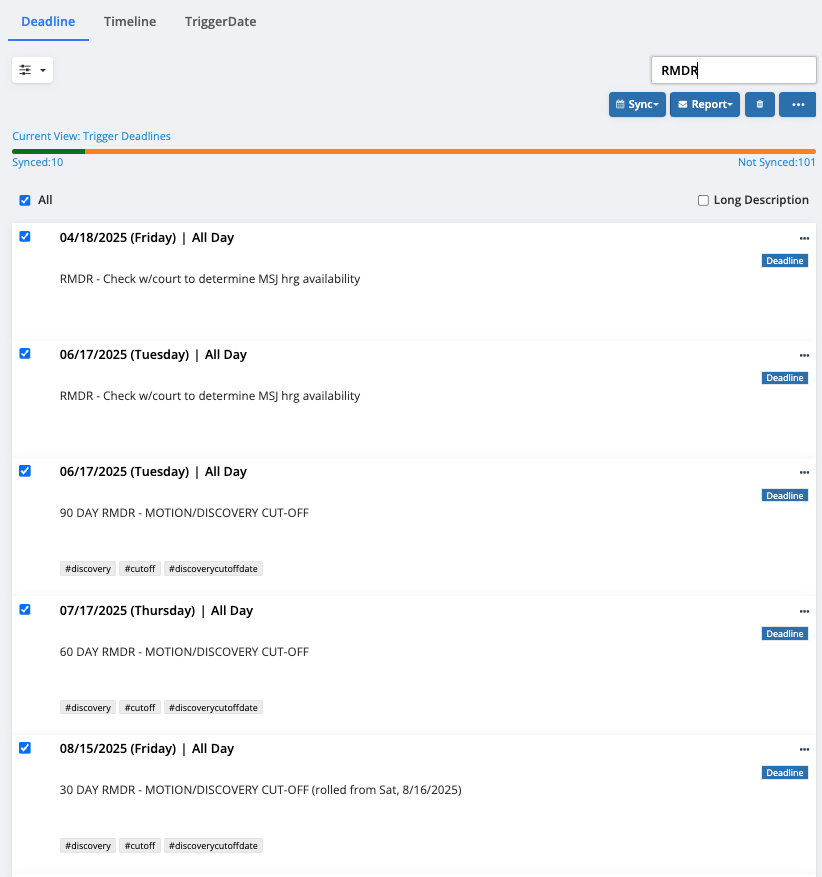Click the green synced portion of progress bar
822x877 pixels.
49,151
